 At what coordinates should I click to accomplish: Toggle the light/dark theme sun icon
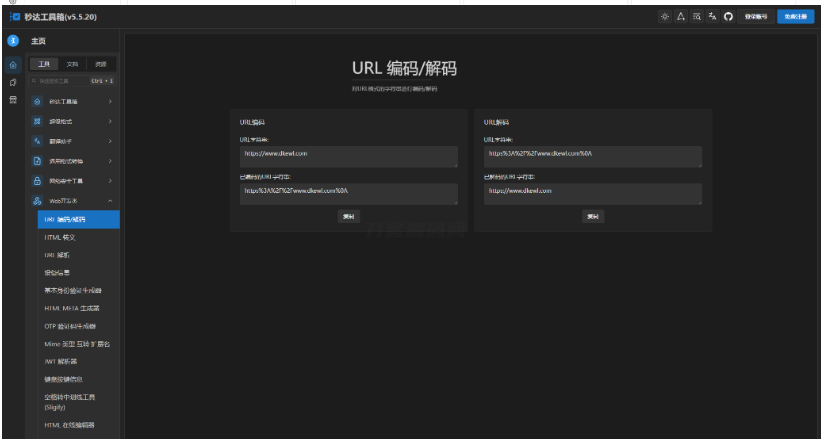tap(665, 18)
